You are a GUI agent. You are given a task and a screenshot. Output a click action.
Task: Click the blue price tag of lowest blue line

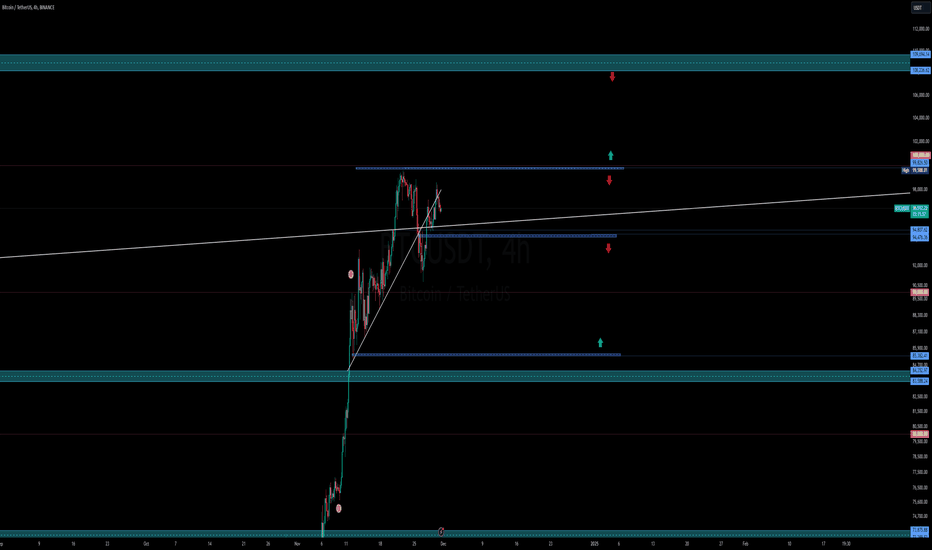click(x=920, y=356)
